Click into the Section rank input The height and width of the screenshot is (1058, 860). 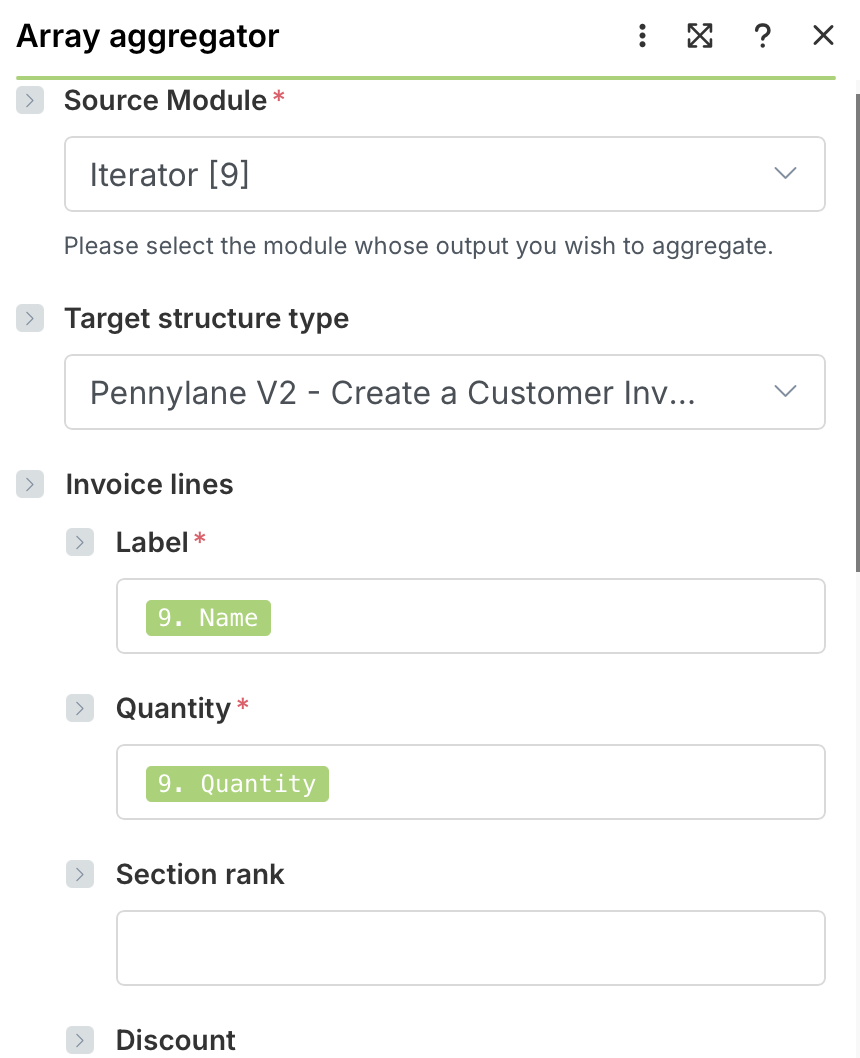coord(470,948)
